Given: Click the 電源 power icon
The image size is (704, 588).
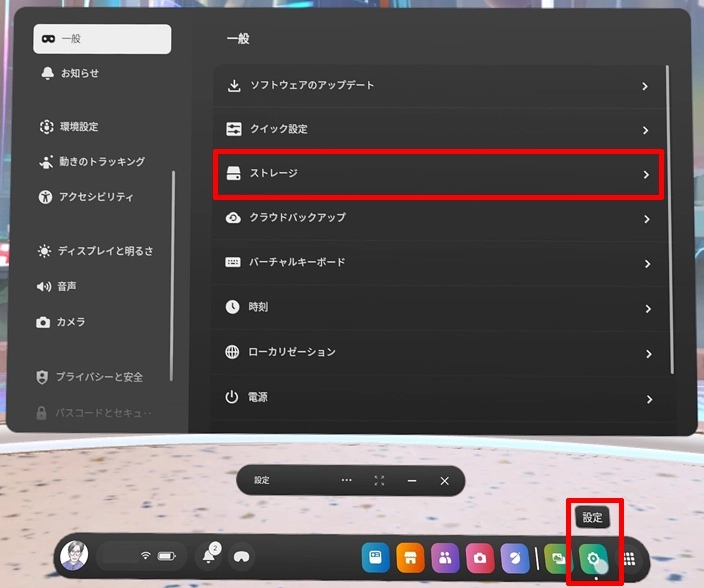Looking at the screenshot, I should click(x=232, y=397).
